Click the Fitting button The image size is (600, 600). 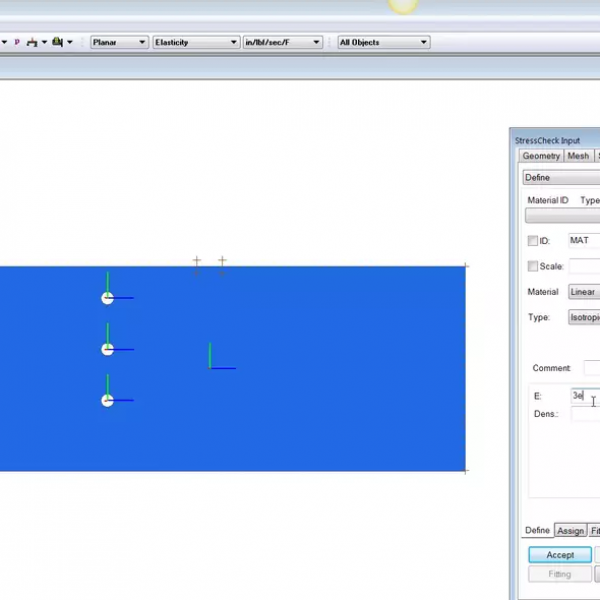(559, 574)
